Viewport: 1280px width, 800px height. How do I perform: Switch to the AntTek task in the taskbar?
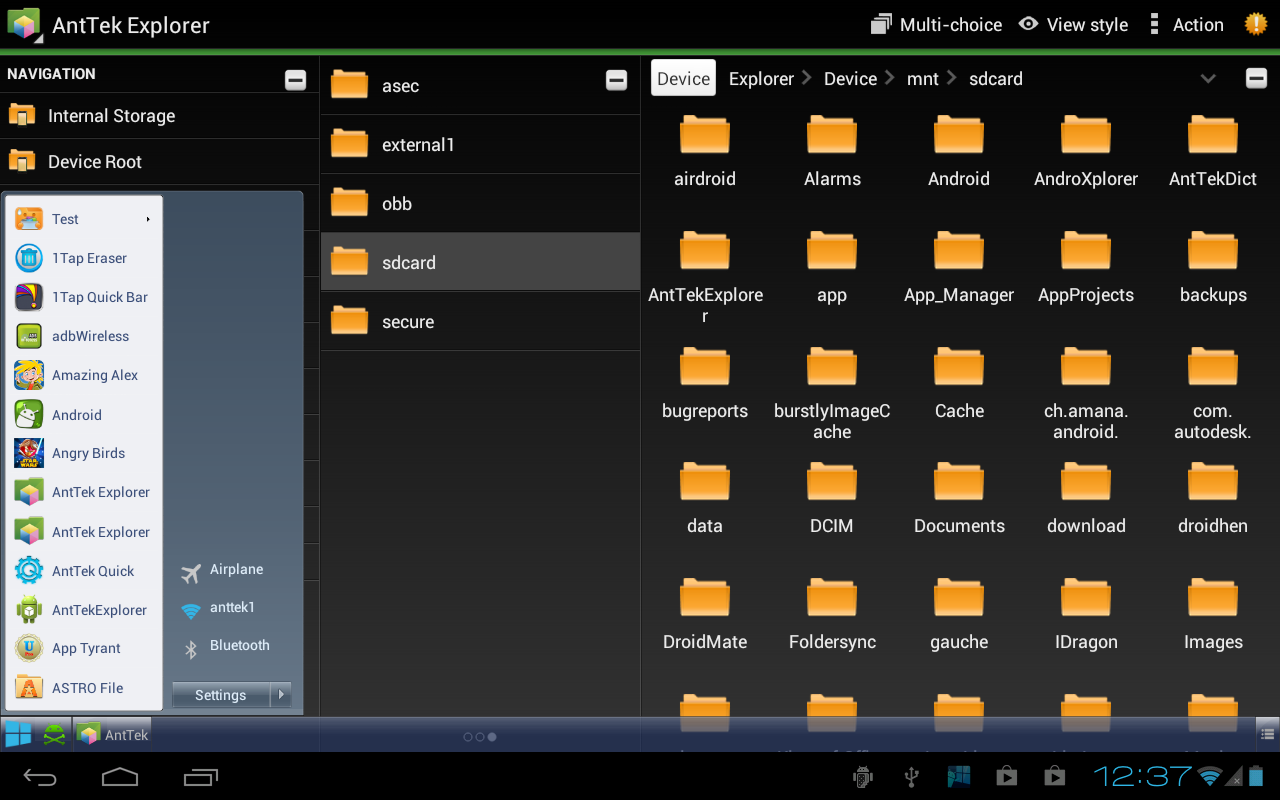(113, 735)
